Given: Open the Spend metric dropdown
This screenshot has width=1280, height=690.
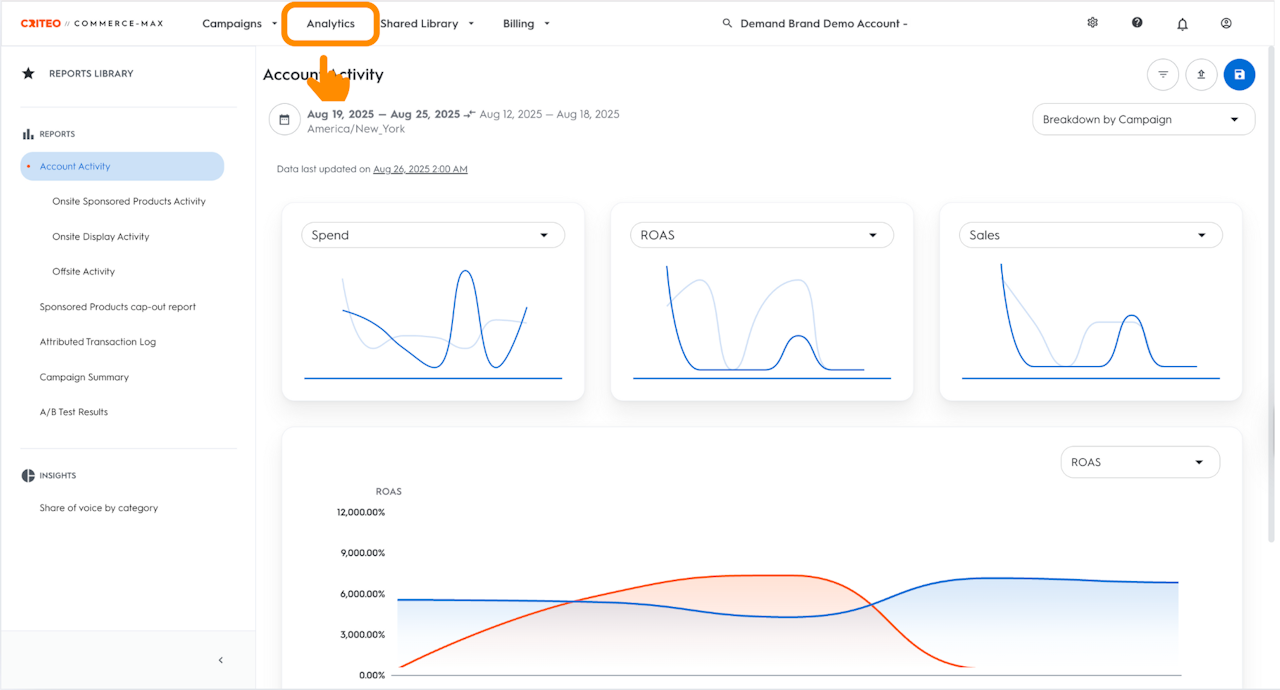Looking at the screenshot, I should pos(432,235).
